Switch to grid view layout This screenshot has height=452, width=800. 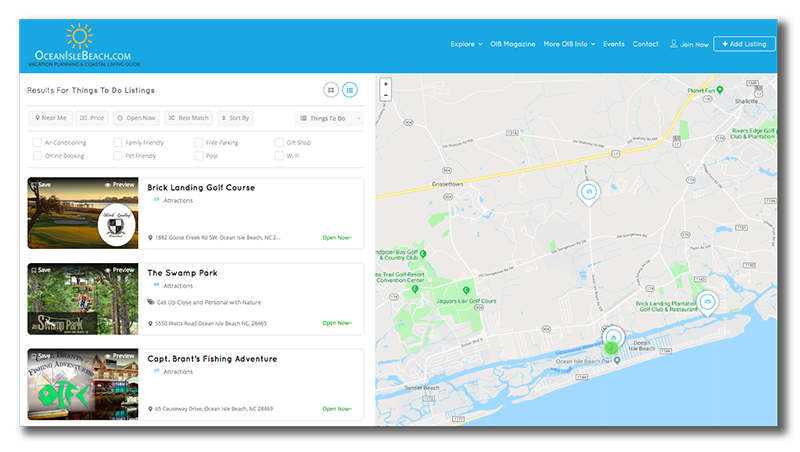coord(331,90)
